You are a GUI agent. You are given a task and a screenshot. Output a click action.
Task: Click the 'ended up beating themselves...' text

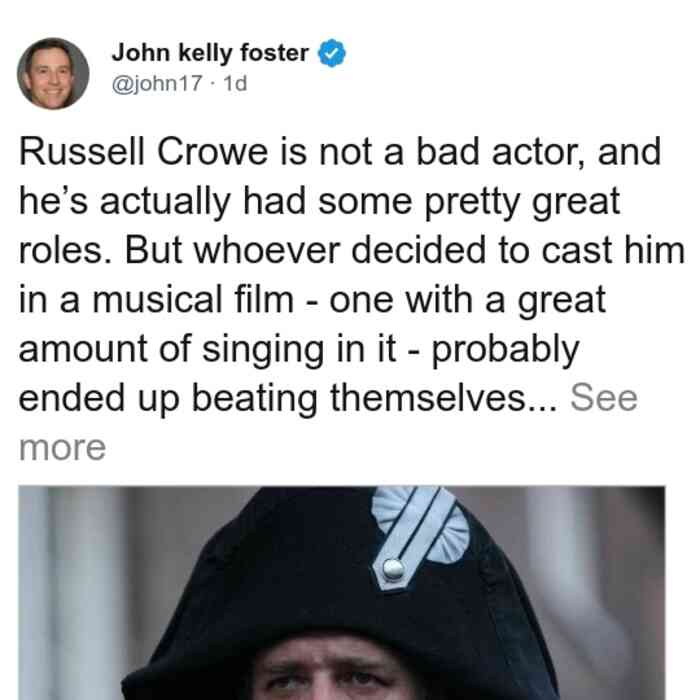click(x=288, y=397)
